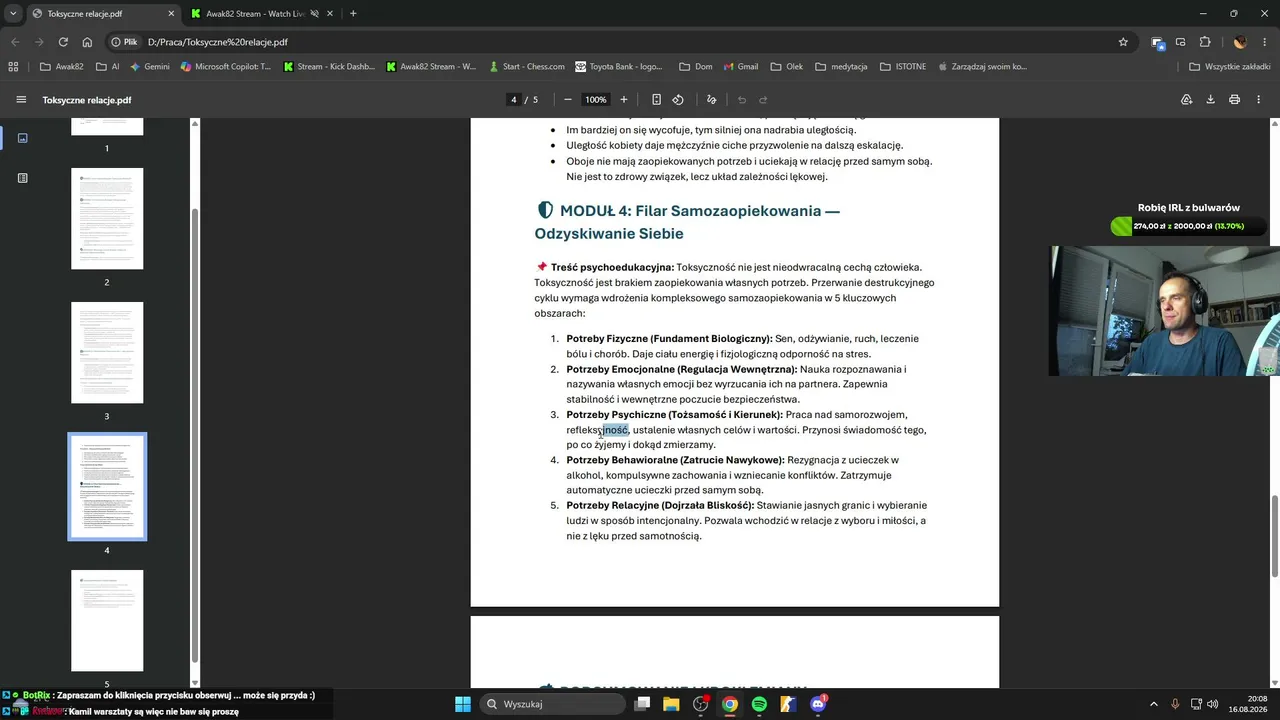Open the ISTOTNE bookmarks folder
The image size is (1280, 720).
coord(903,67)
